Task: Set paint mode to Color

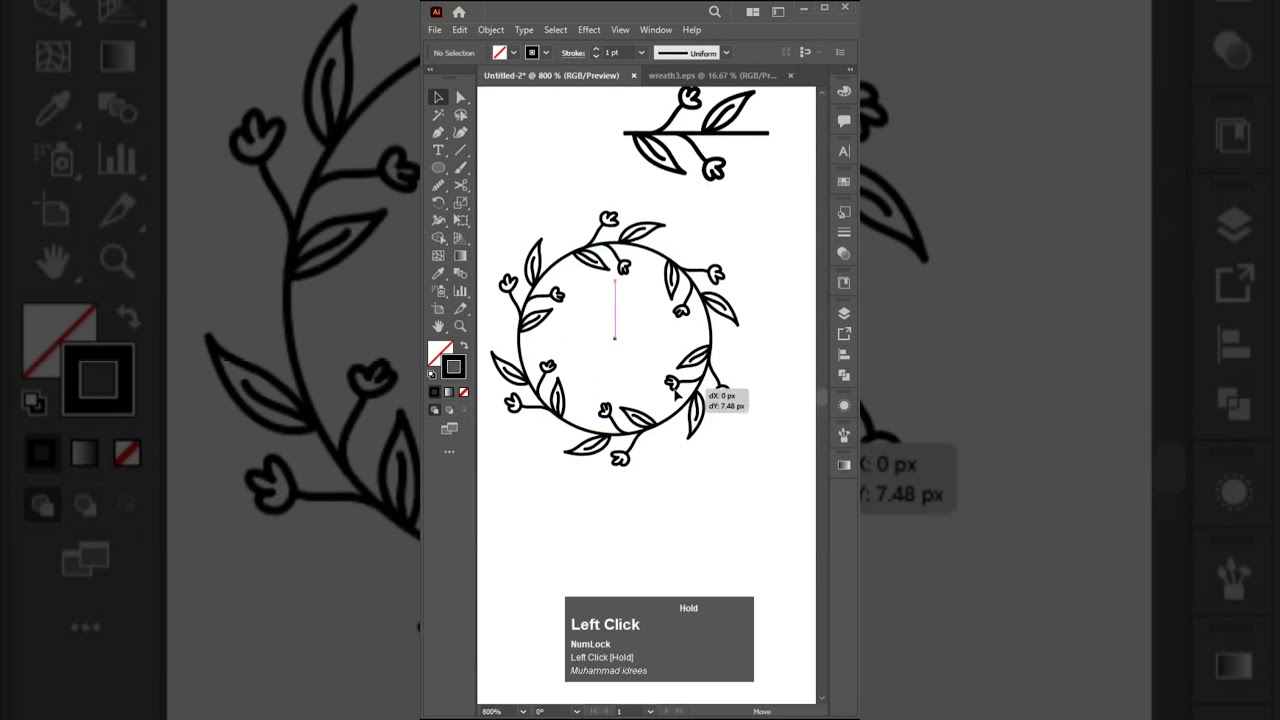Action: point(435,392)
